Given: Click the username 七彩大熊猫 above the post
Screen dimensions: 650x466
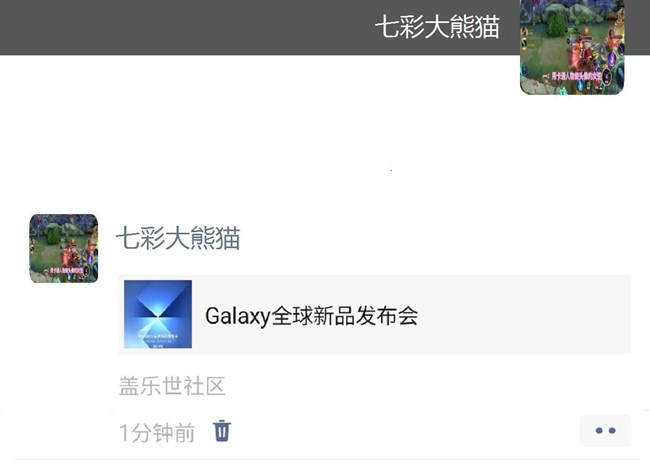Looking at the screenshot, I should pyautogui.click(x=178, y=238).
